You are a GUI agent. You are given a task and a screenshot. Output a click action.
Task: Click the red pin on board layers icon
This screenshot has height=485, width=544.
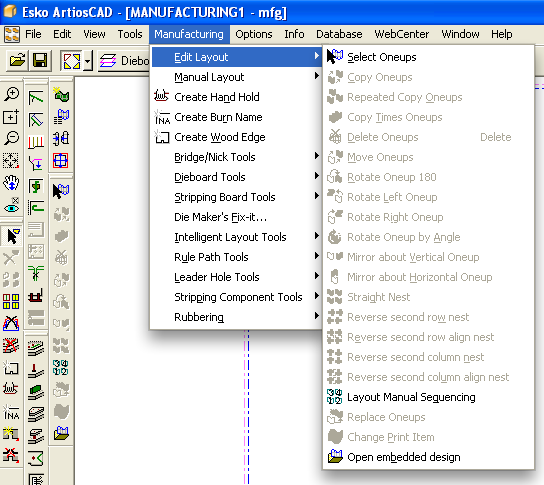36,370
